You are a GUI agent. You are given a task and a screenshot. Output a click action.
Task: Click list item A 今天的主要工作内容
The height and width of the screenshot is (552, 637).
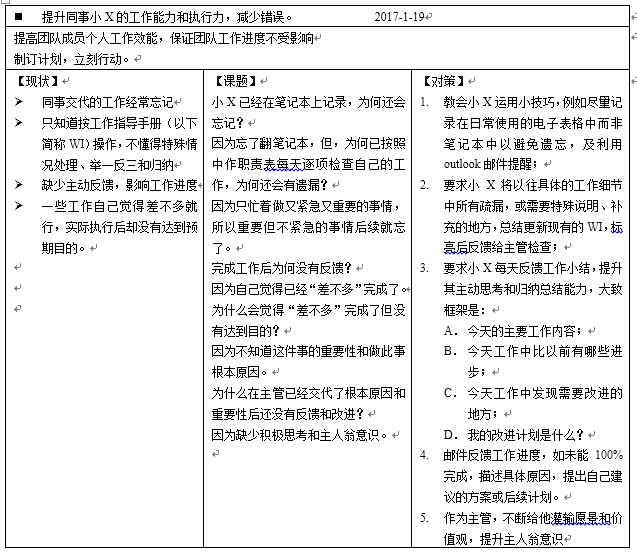click(525, 331)
